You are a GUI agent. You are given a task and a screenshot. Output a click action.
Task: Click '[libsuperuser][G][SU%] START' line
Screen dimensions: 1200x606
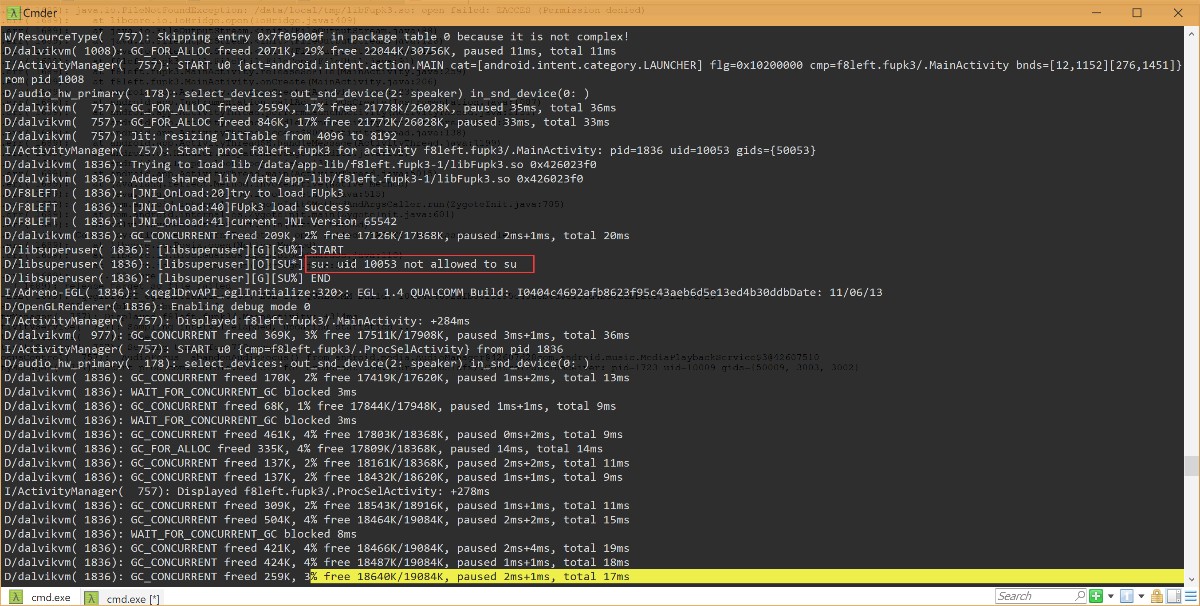click(x=174, y=250)
